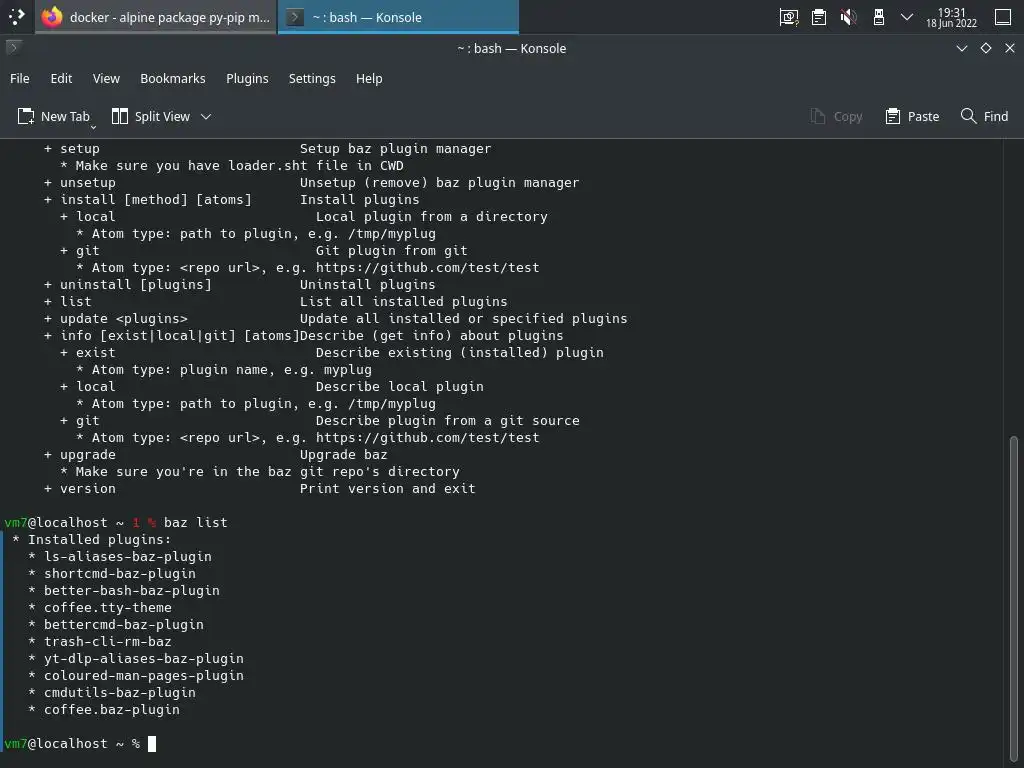Click 'Describe plugin from a git source'
Viewport: 1024px width, 768px height.
pos(448,421)
